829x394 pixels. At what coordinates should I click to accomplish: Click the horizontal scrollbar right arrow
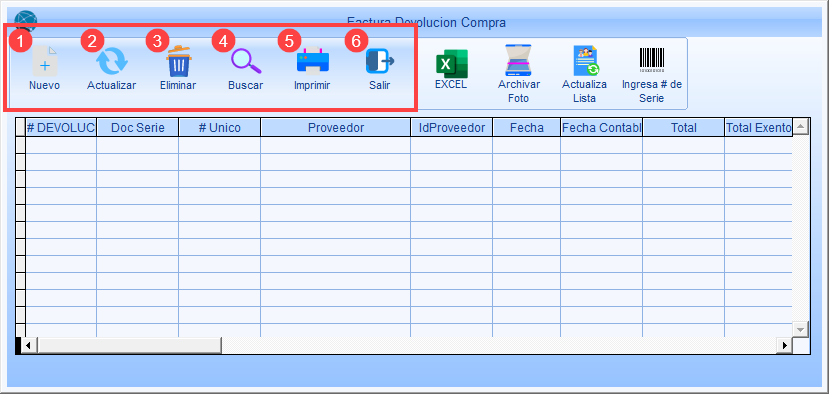point(785,345)
